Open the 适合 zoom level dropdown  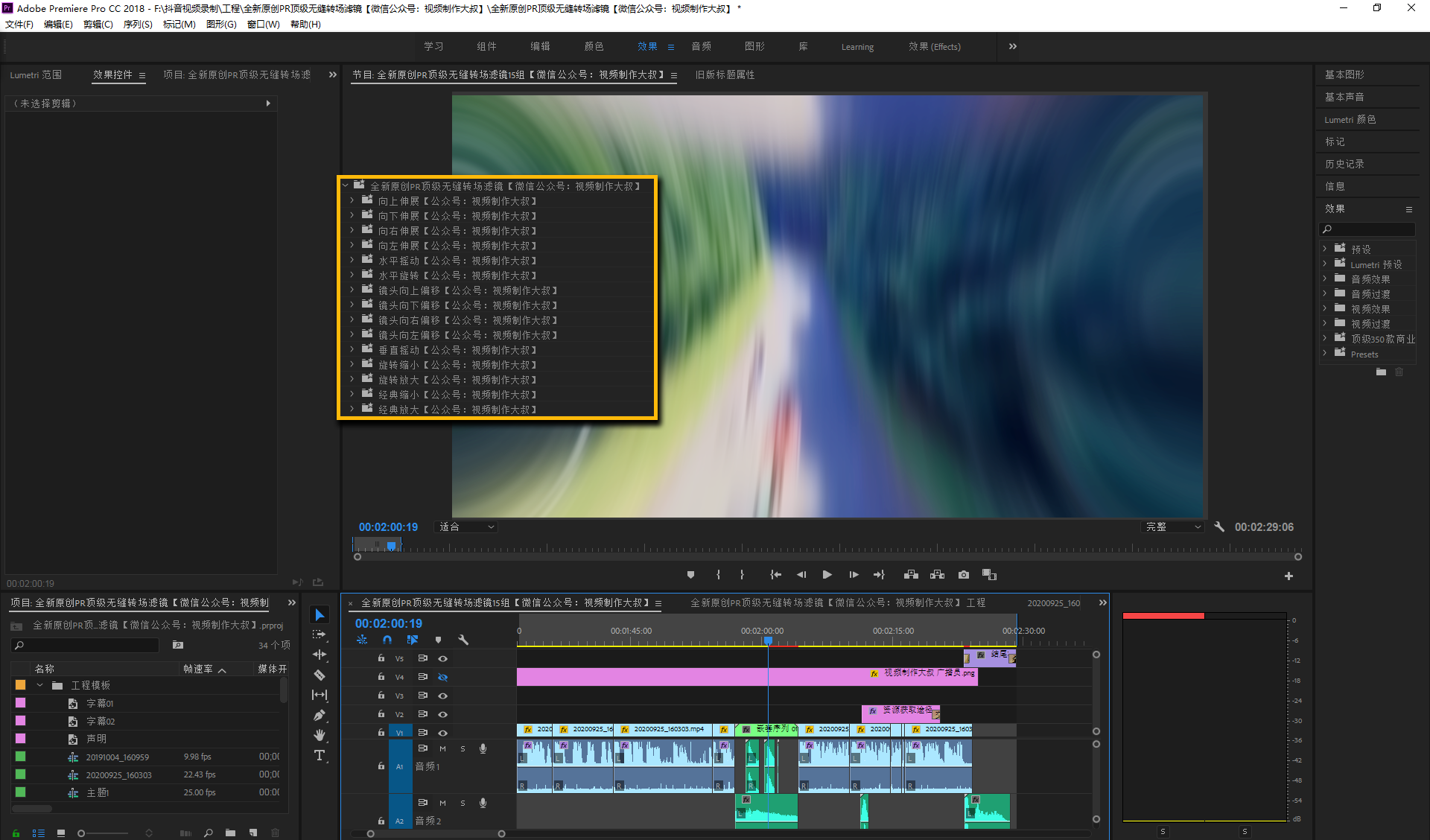pyautogui.click(x=467, y=527)
